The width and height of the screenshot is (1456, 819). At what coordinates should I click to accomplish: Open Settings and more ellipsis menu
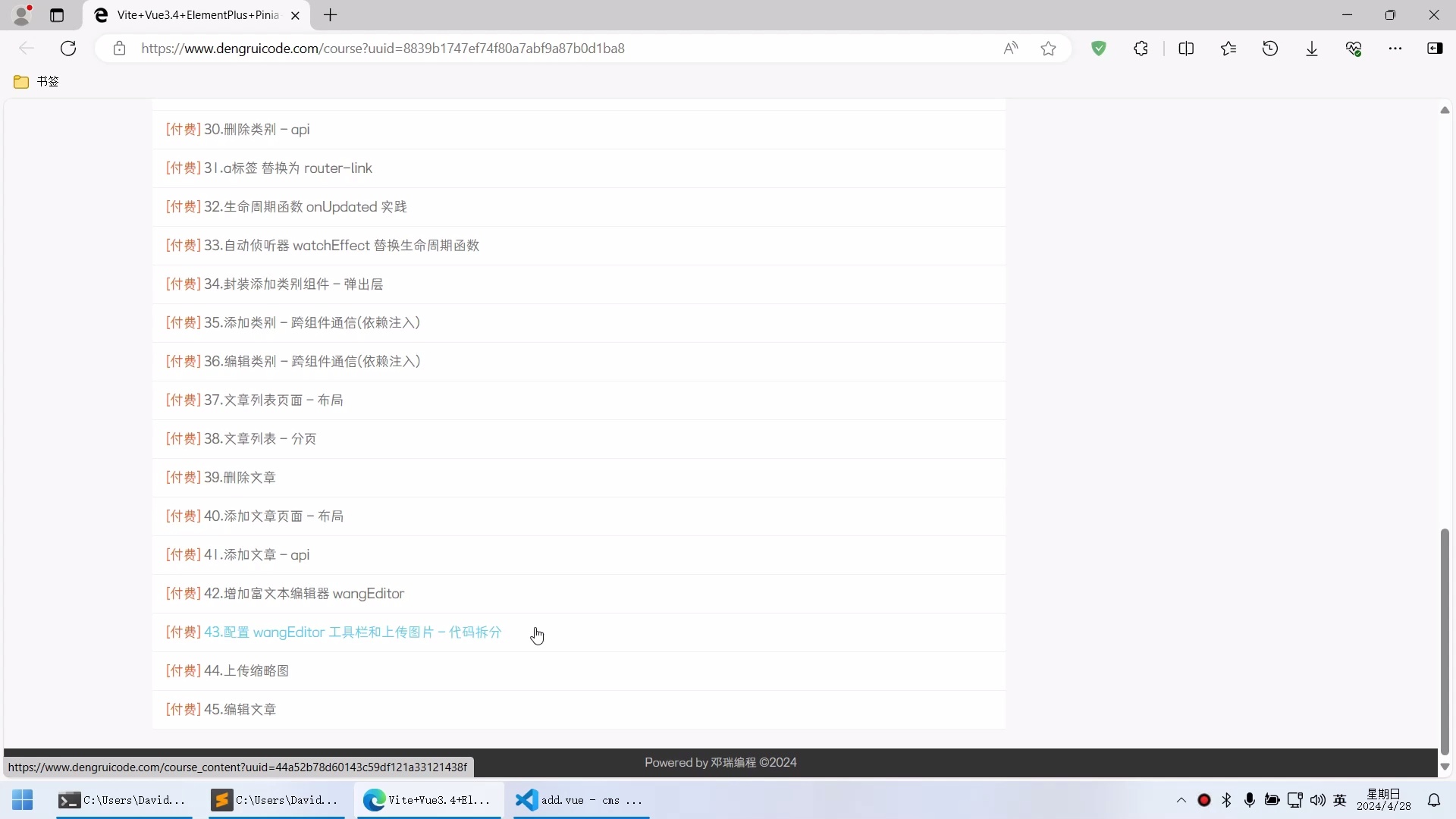tap(1395, 49)
